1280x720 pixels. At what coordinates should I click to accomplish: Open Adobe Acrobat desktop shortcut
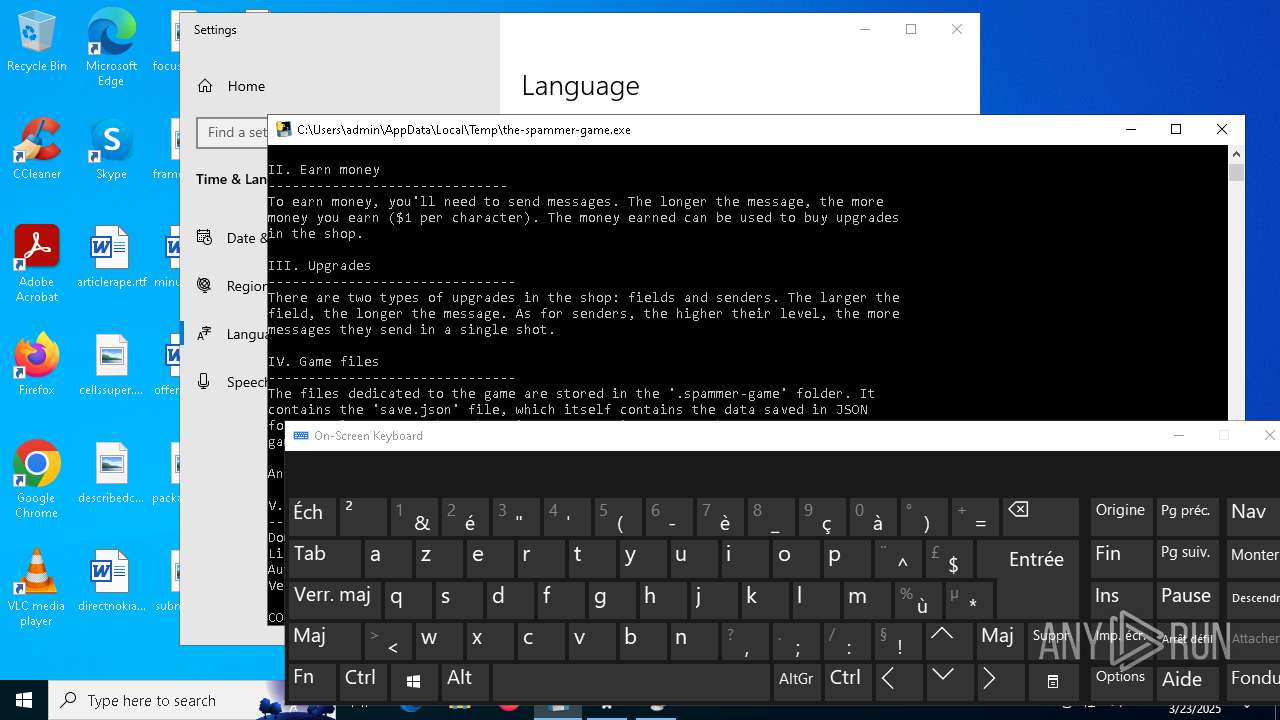coord(37,264)
